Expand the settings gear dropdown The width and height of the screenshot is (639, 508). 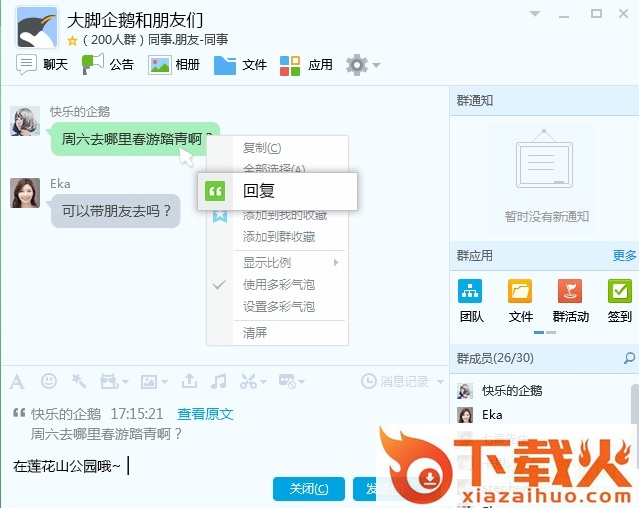pos(376,66)
